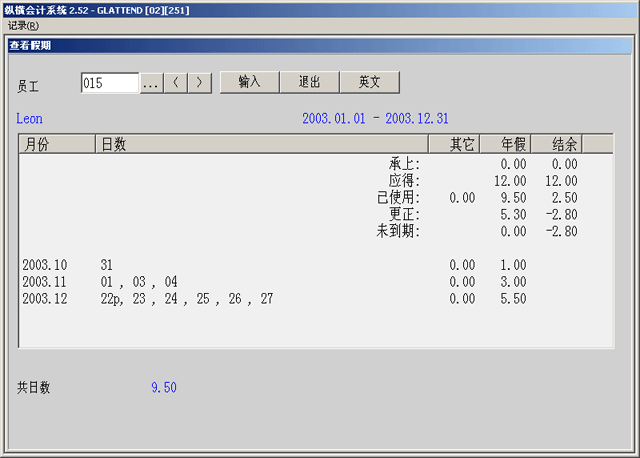
Task: Click the date range 2003.01.01 - 2003.12.31
Action: [375, 118]
